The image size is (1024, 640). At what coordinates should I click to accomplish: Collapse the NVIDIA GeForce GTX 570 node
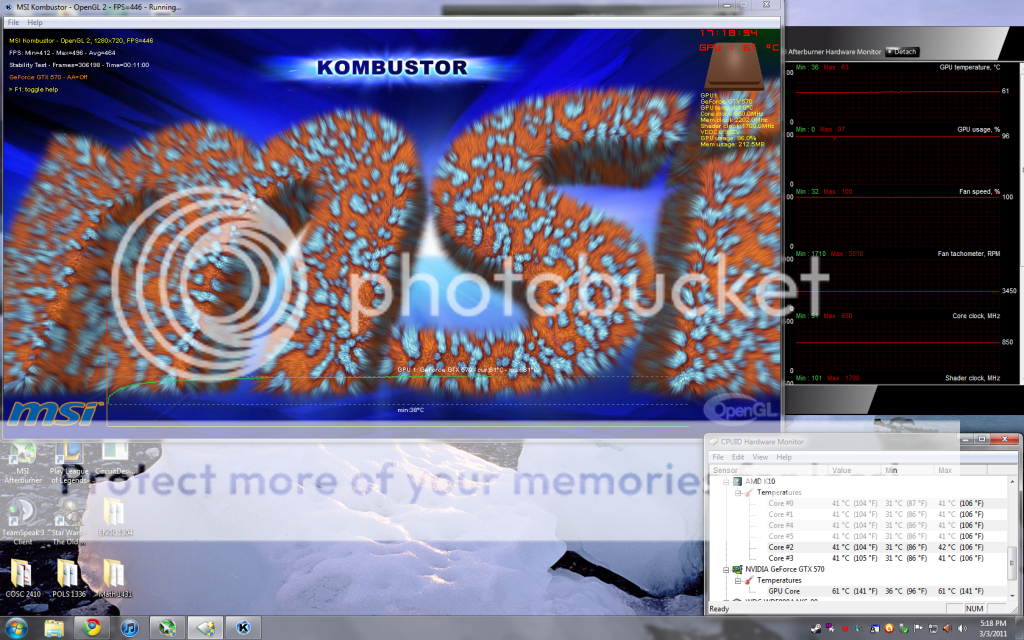(726, 569)
